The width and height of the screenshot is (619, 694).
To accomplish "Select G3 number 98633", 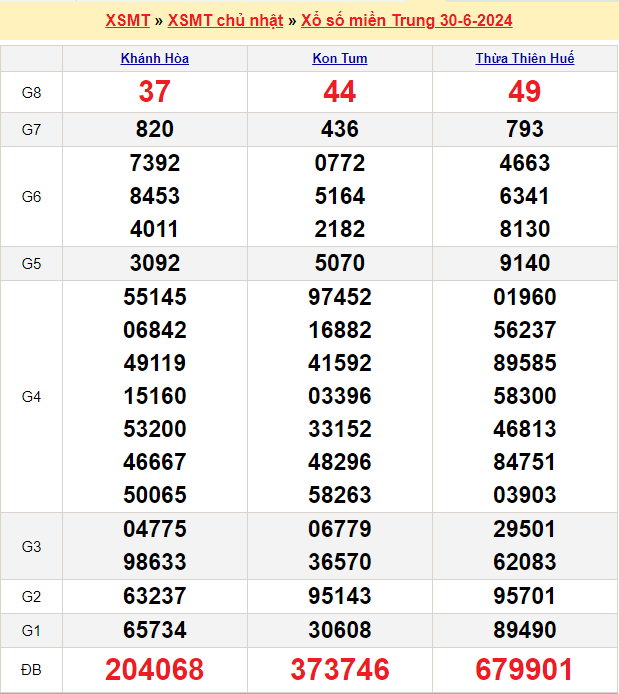I will pyautogui.click(x=155, y=562).
